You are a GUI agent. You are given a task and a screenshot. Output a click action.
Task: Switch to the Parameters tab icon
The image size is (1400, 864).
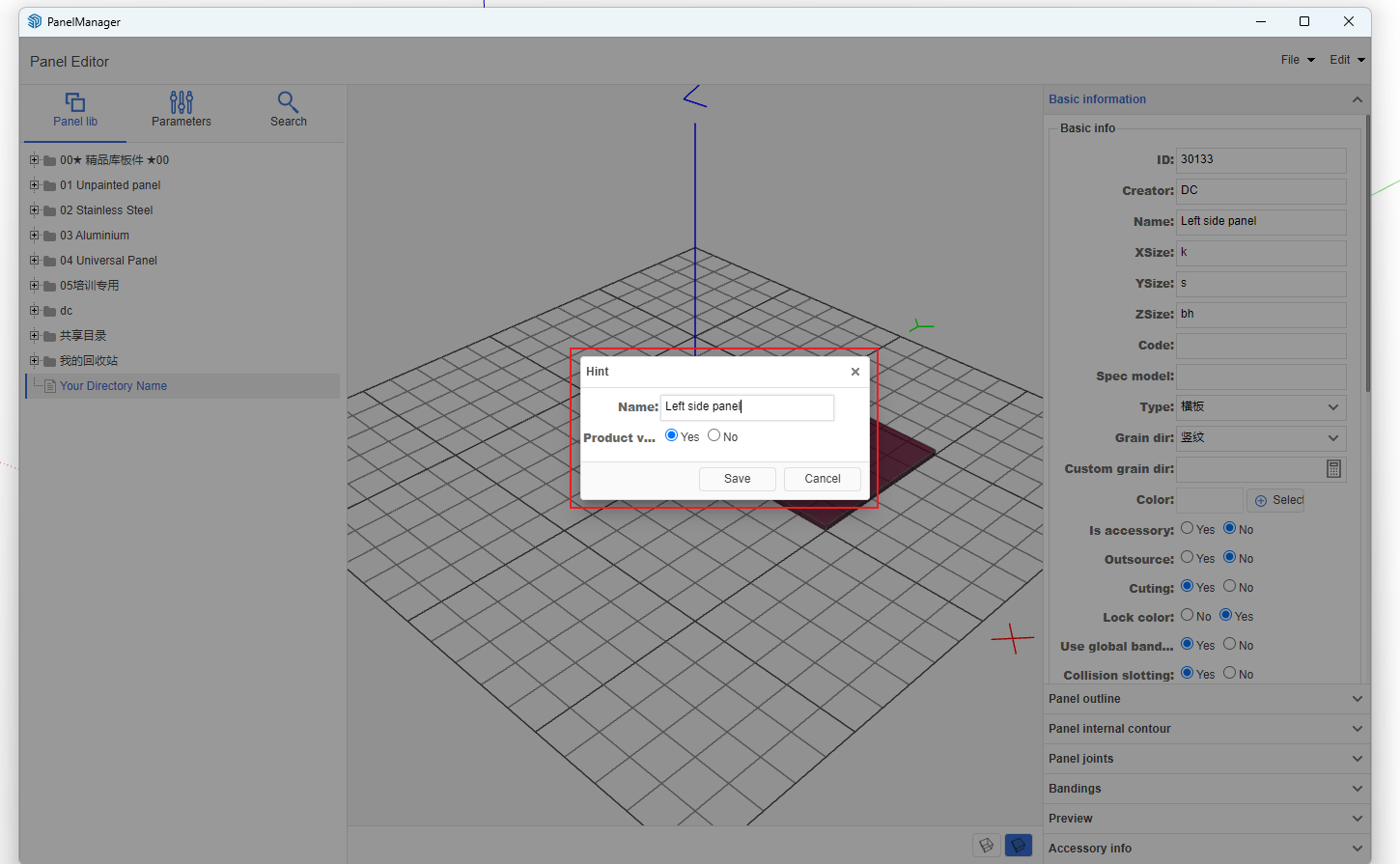coord(181,109)
